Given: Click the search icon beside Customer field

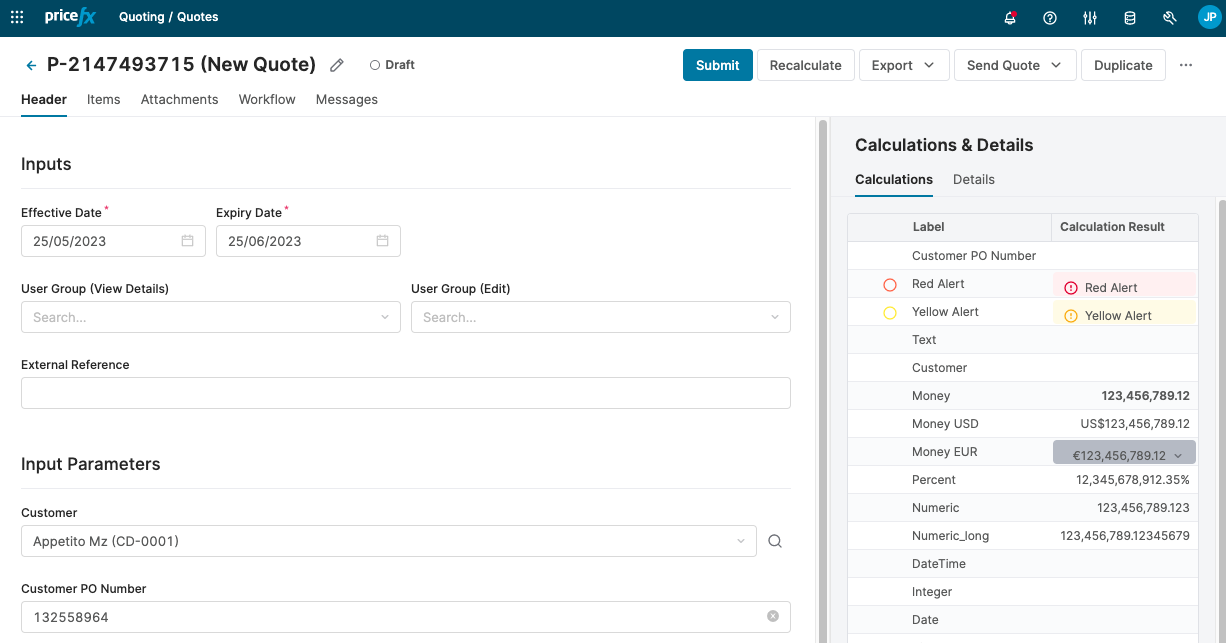Looking at the screenshot, I should pos(775,541).
